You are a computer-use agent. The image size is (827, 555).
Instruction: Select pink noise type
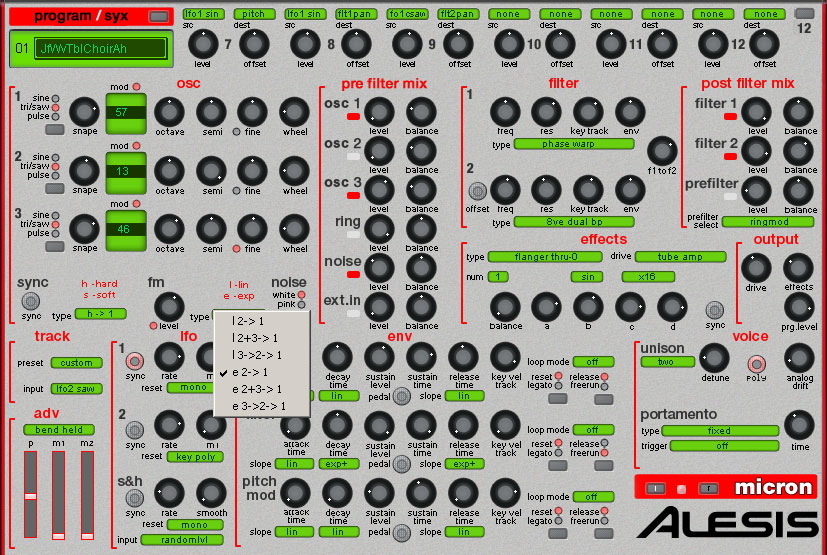point(301,304)
